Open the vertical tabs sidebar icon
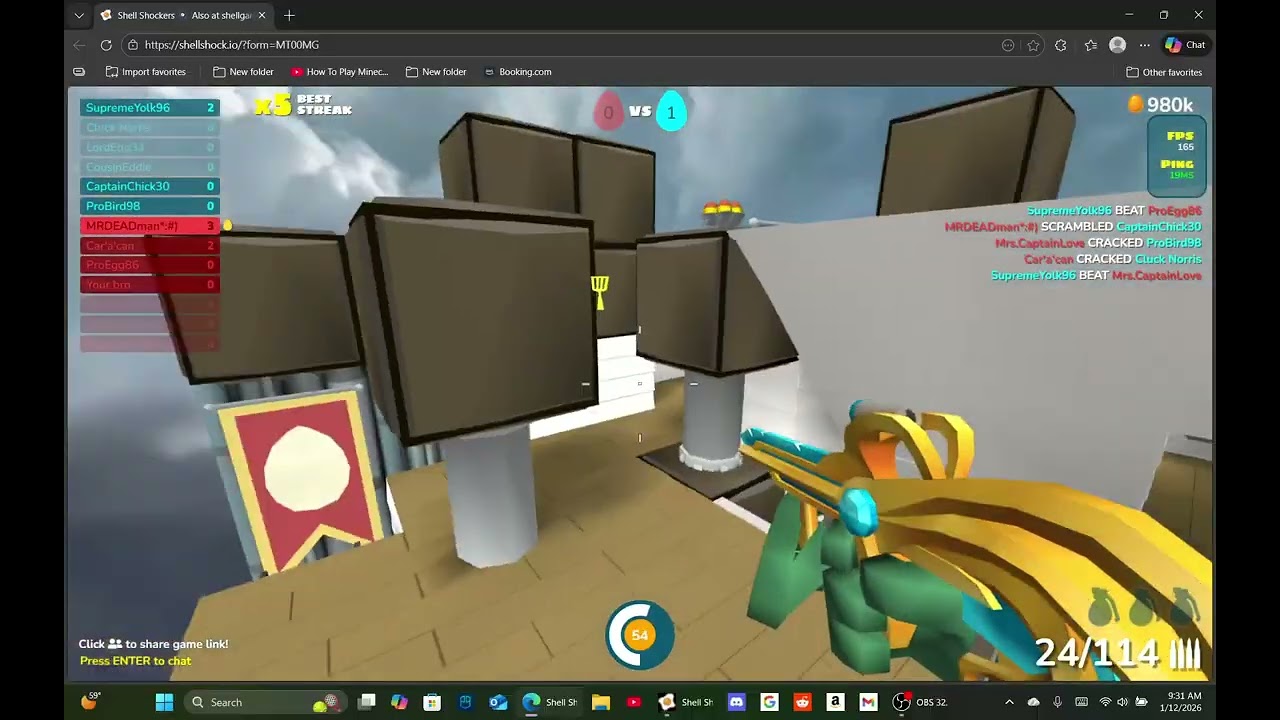This screenshot has width=1280, height=720. click(x=79, y=72)
